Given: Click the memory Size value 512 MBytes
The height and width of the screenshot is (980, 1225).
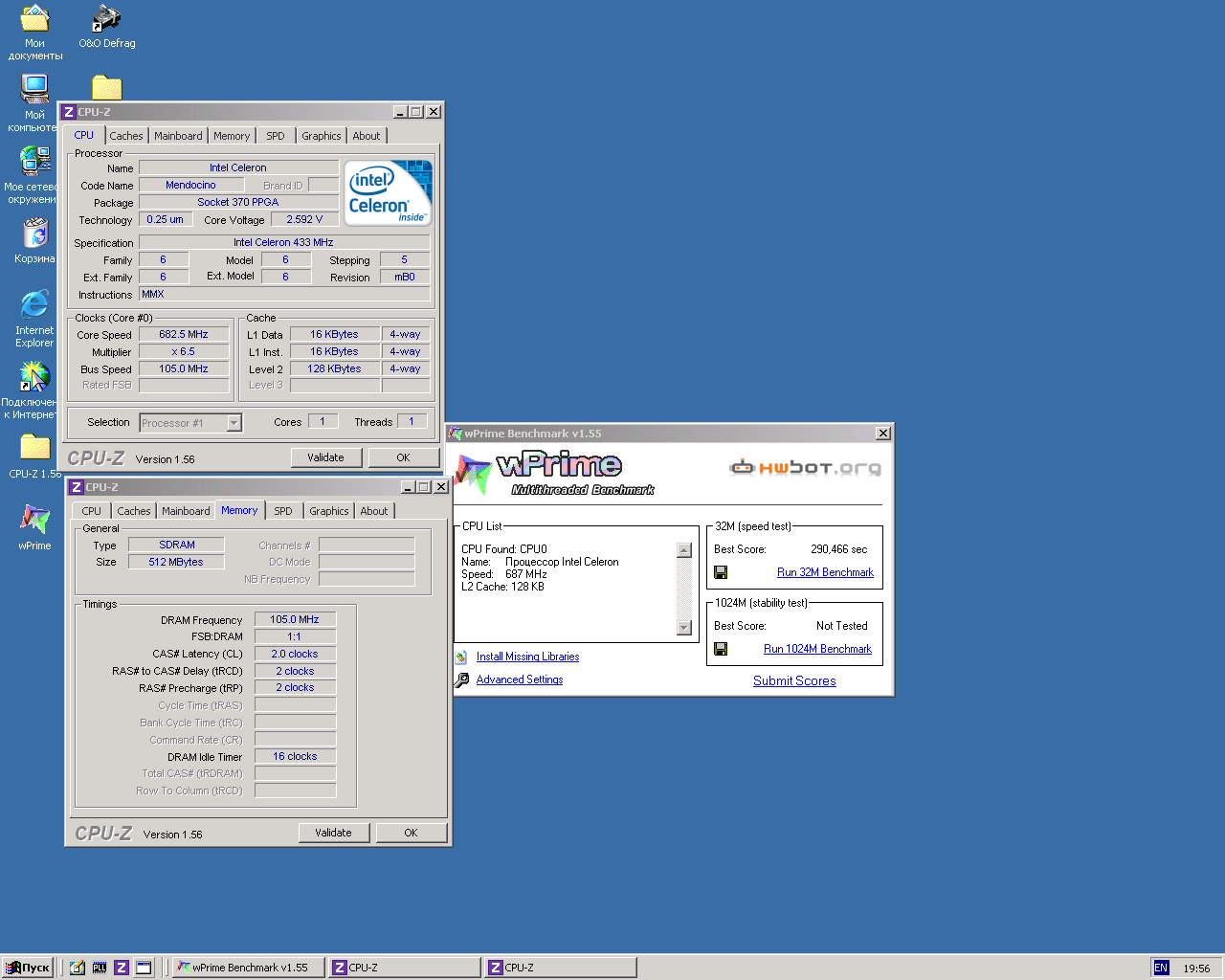Looking at the screenshot, I should tap(176, 562).
